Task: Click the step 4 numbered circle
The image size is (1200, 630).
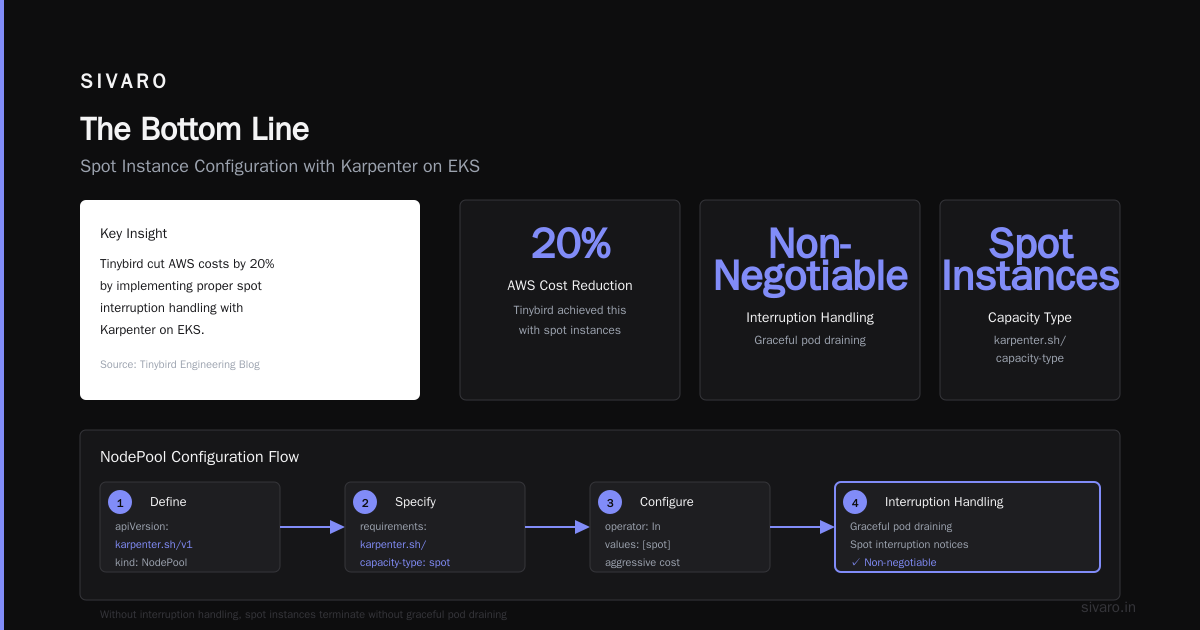Action: [855, 502]
